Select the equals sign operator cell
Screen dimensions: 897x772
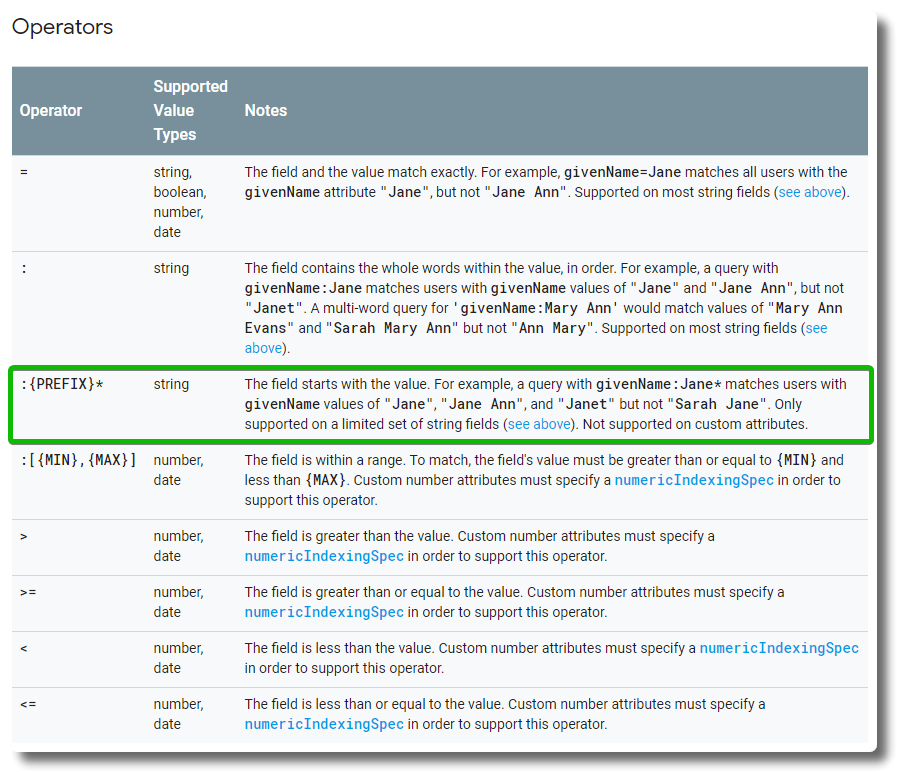point(24,171)
